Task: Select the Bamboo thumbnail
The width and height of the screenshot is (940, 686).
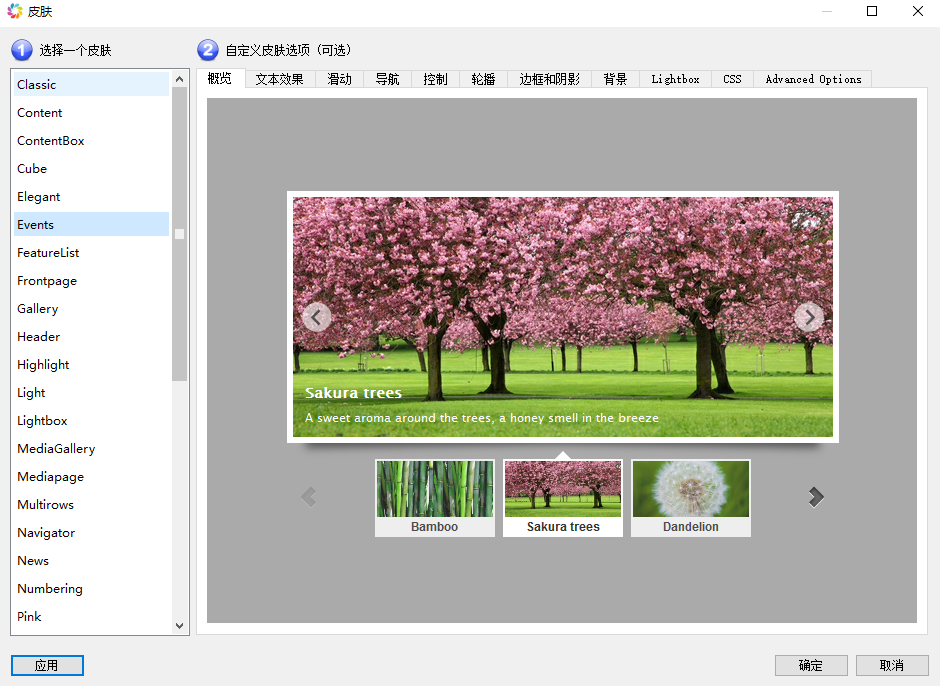Action: (434, 498)
